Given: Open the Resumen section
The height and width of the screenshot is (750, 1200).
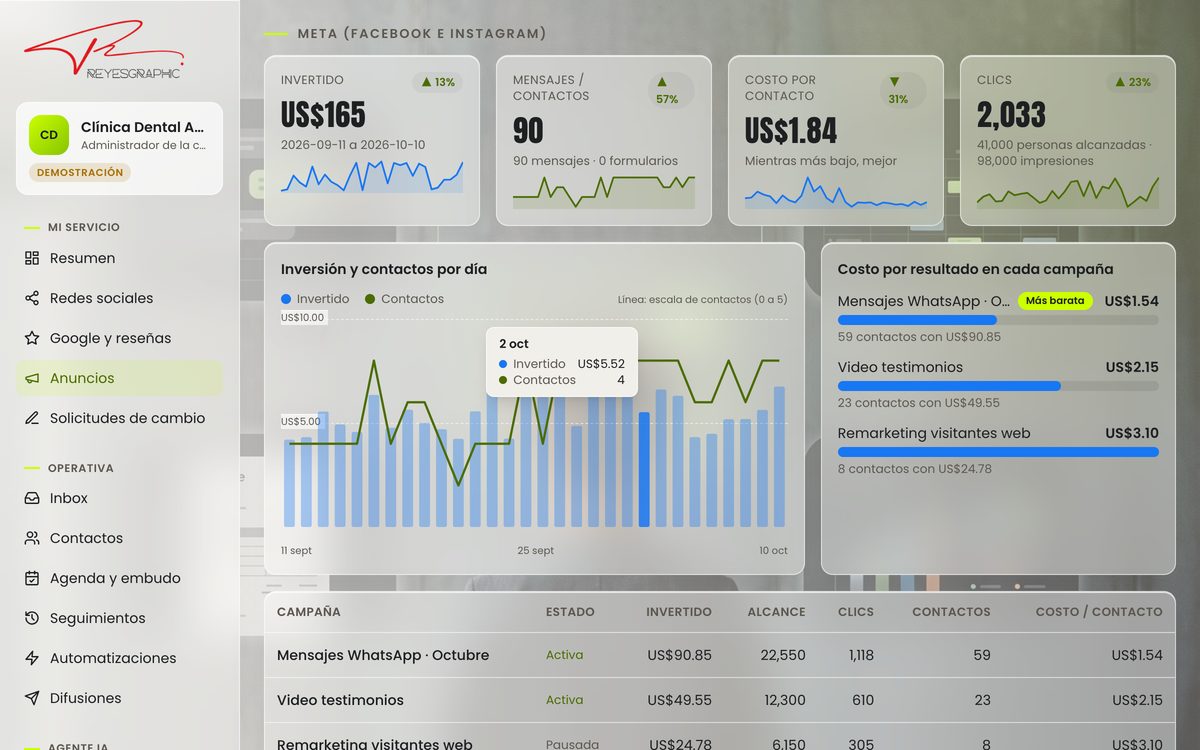Looking at the screenshot, I should 119,258.
